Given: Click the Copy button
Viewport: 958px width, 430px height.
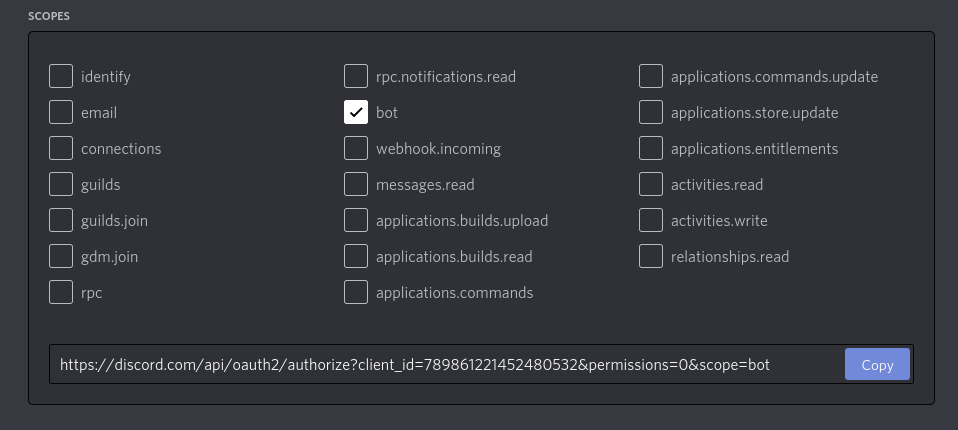Looking at the screenshot, I should (877, 365).
